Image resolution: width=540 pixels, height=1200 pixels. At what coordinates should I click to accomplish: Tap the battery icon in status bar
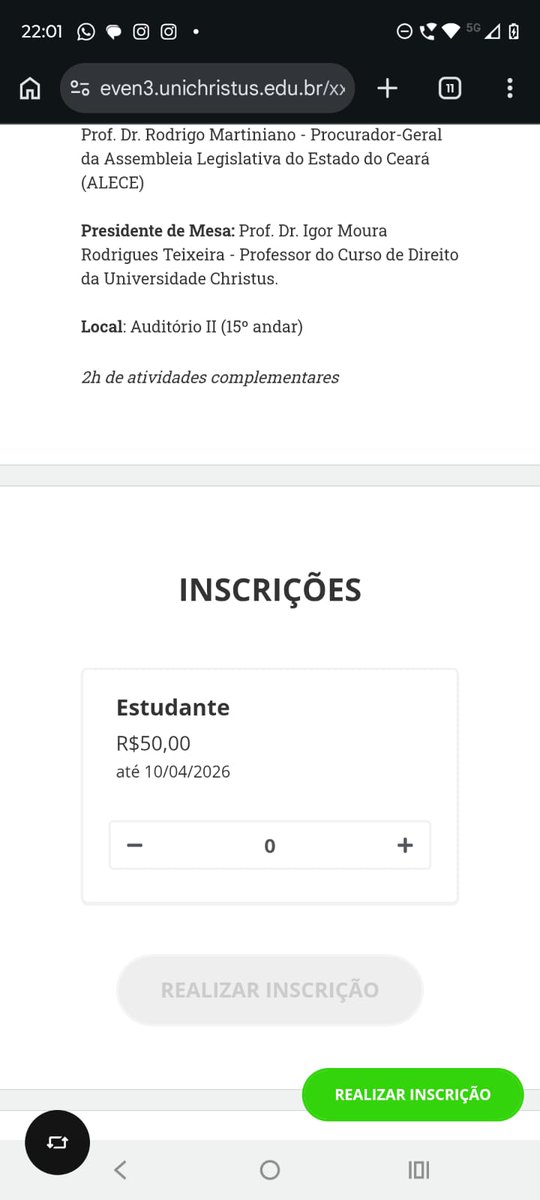(514, 31)
